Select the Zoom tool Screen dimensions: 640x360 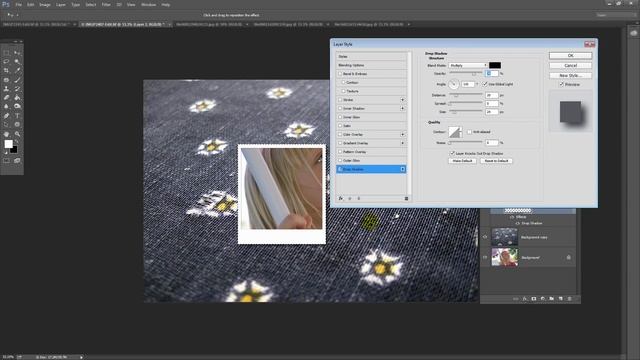[17, 133]
